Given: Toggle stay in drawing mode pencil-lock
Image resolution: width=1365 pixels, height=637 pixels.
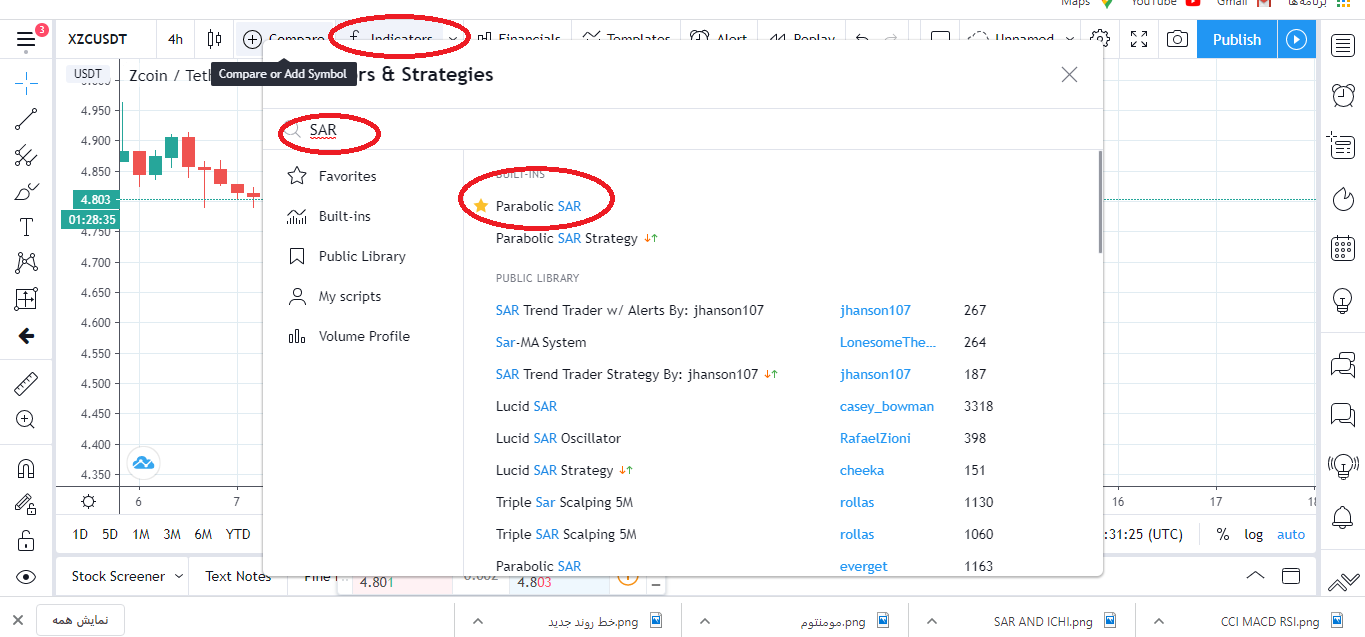Looking at the screenshot, I should point(26,504).
